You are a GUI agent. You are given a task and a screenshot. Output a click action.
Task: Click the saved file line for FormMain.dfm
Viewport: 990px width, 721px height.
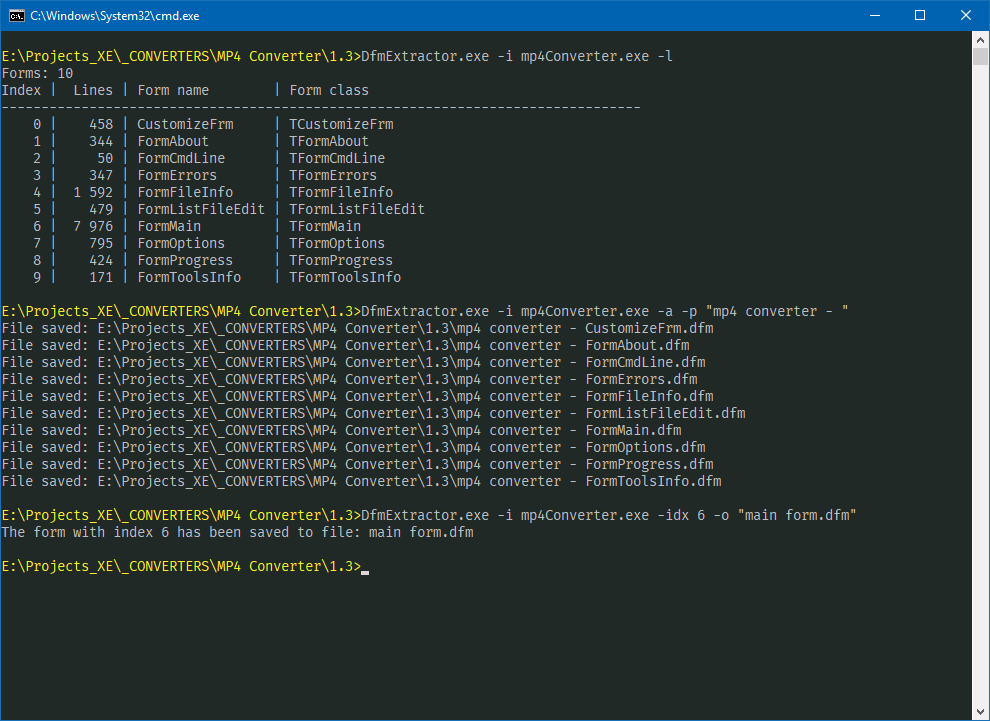click(x=342, y=431)
